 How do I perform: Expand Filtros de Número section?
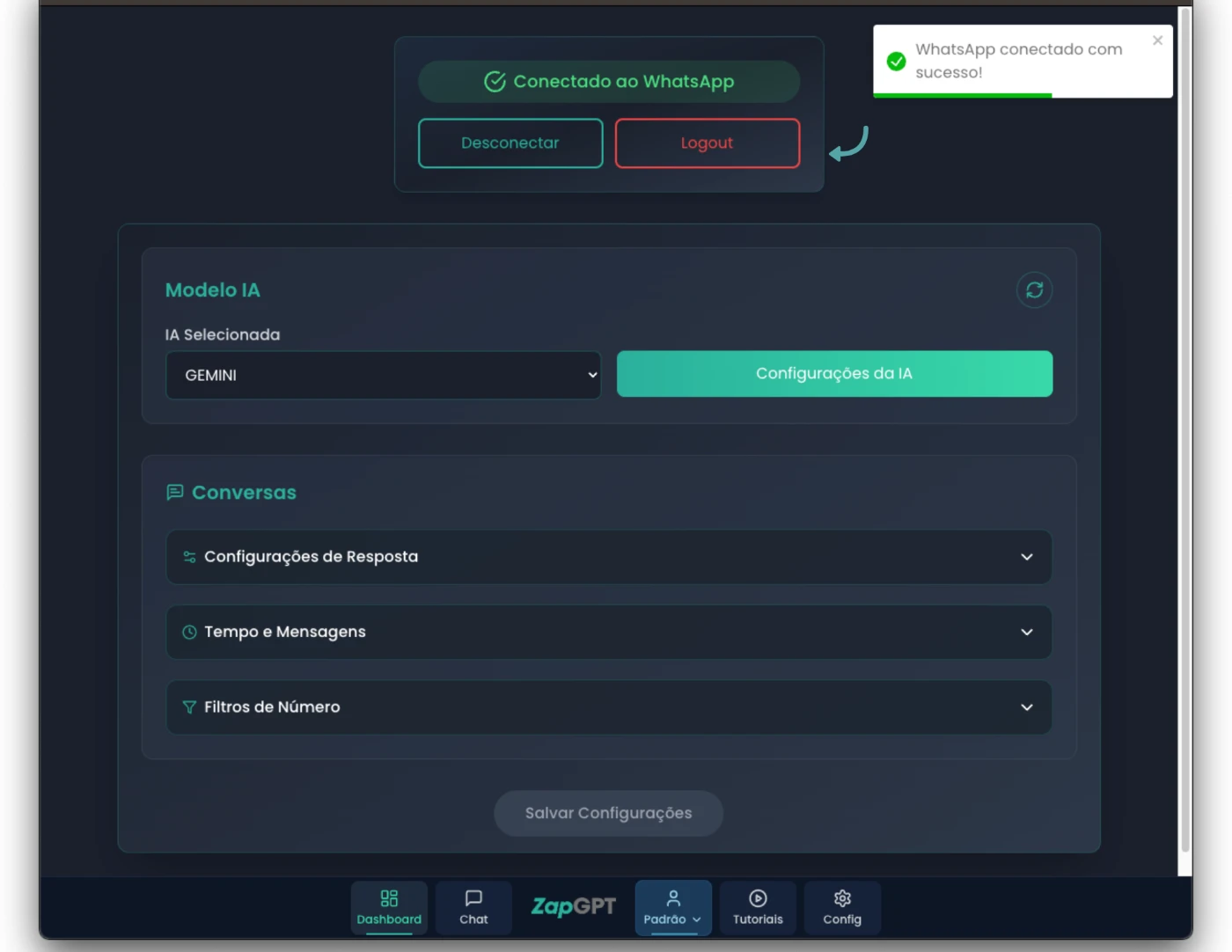[608, 707]
